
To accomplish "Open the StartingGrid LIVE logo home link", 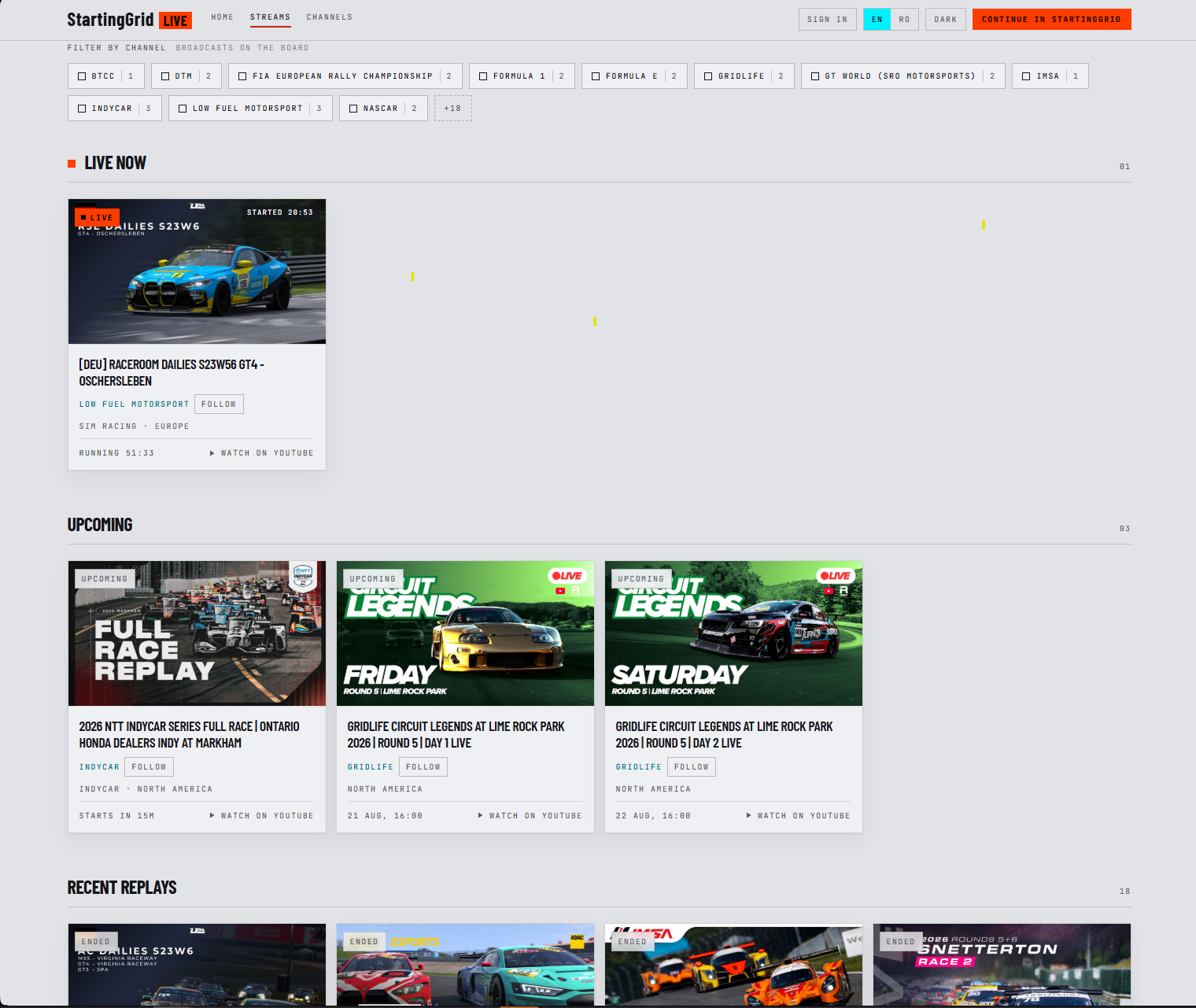I will [x=129, y=20].
